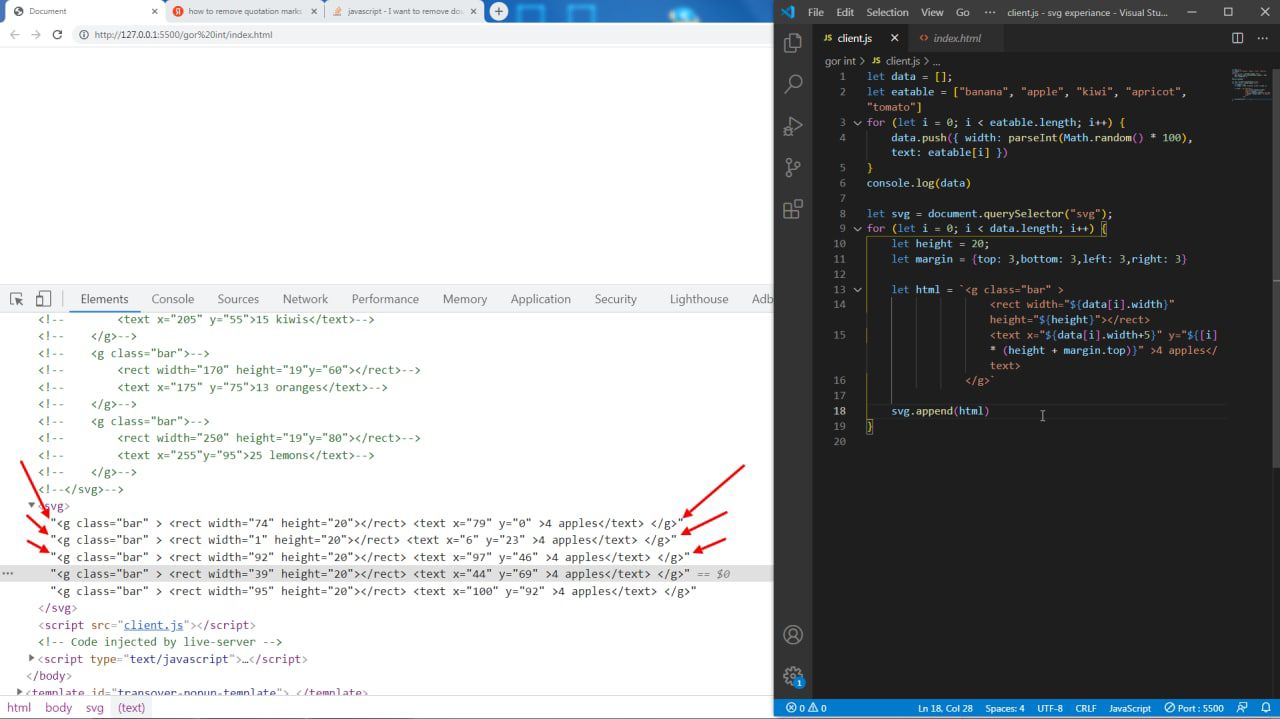Switch to the 'how to remove quotation marks' browser tab

(x=244, y=11)
